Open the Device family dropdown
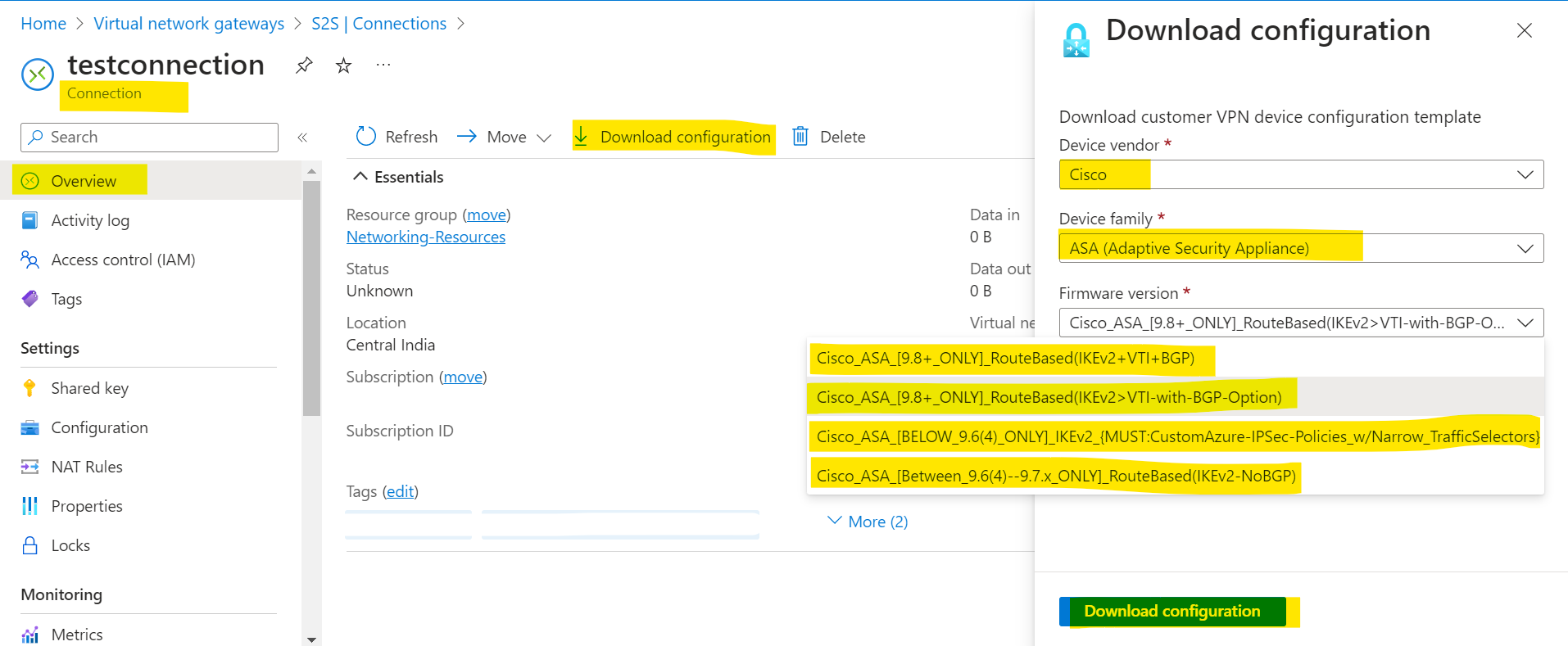The width and height of the screenshot is (1568, 646). 1301,248
